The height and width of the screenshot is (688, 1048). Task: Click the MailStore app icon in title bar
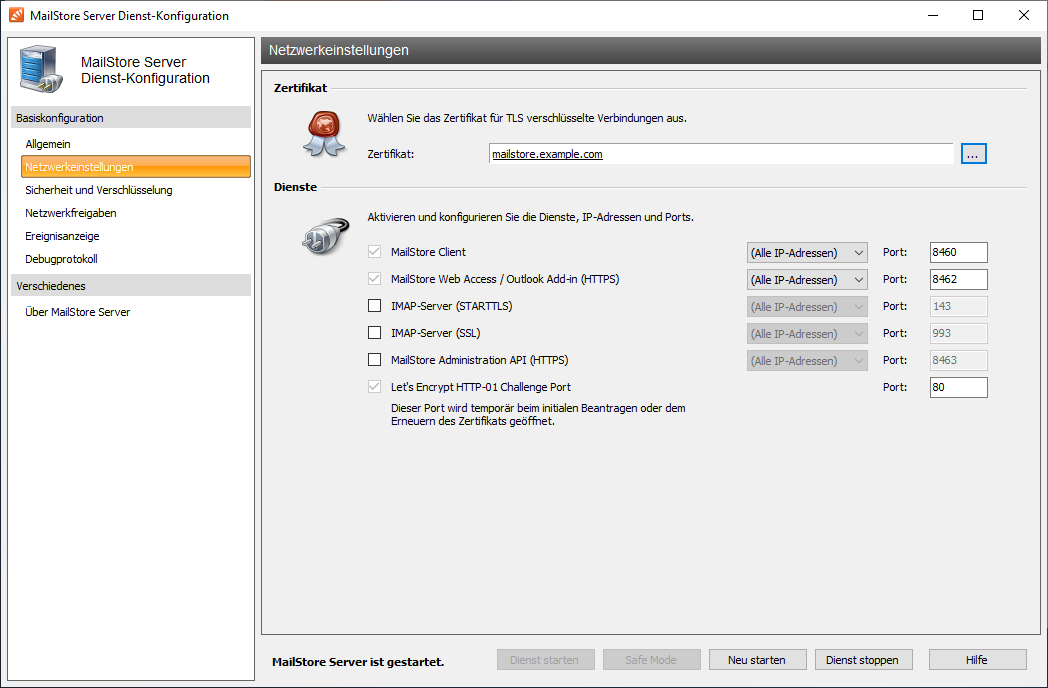(16, 15)
